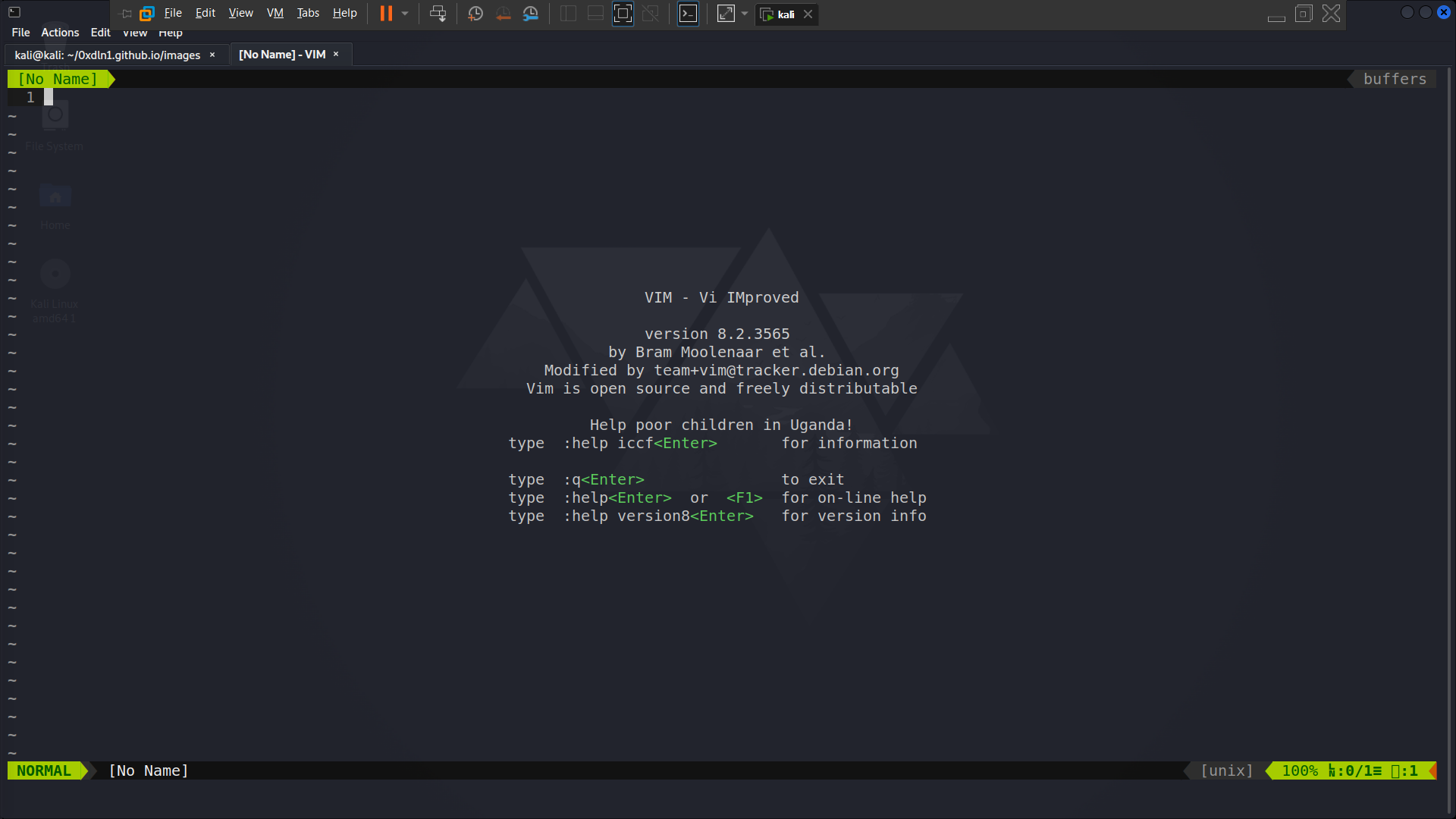
Task: Restore down the VMware window
Action: pyautogui.click(x=1304, y=14)
